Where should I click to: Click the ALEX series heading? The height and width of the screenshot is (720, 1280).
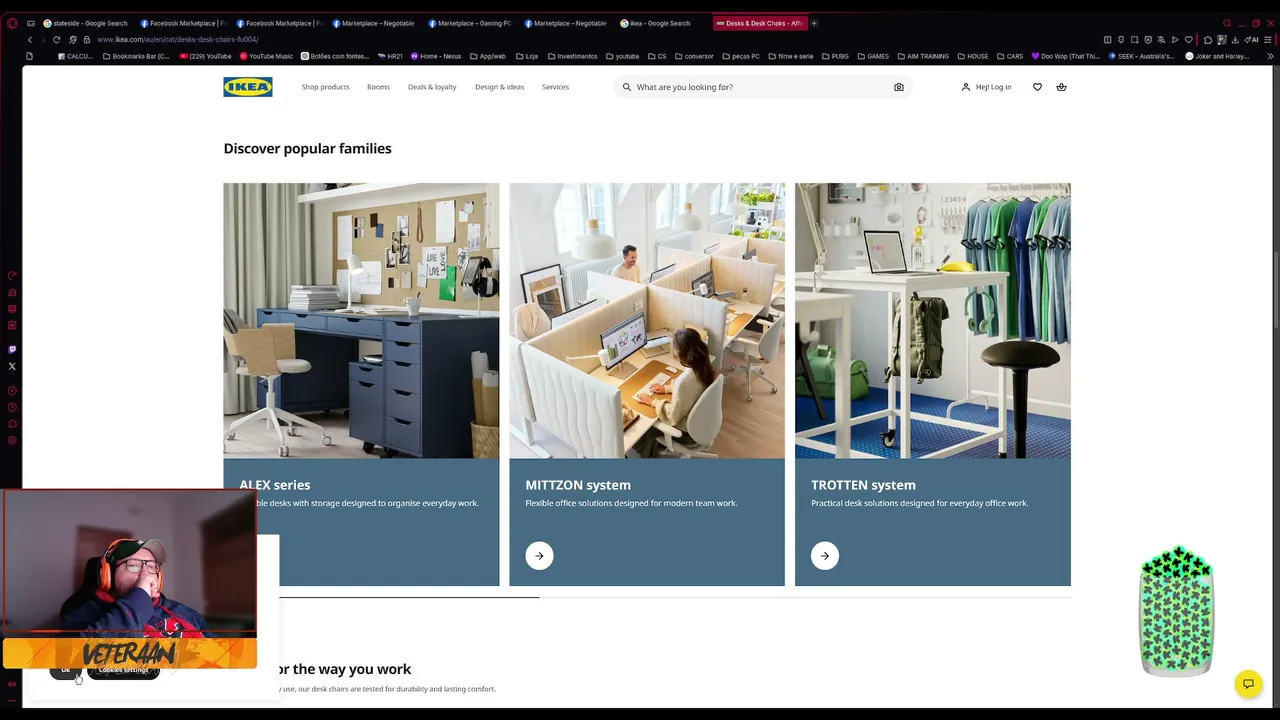(275, 485)
